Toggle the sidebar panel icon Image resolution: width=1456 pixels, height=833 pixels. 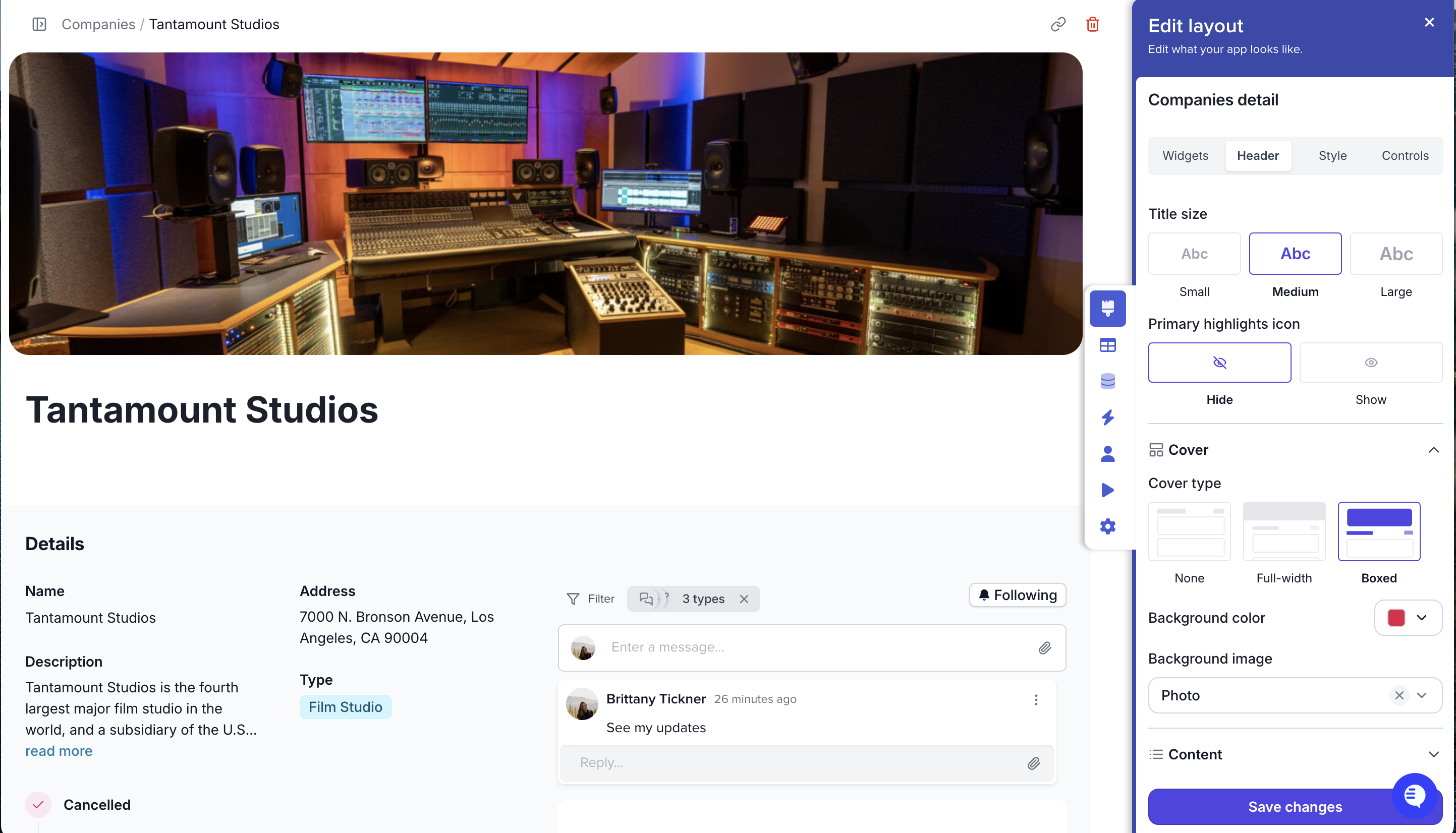tap(39, 24)
